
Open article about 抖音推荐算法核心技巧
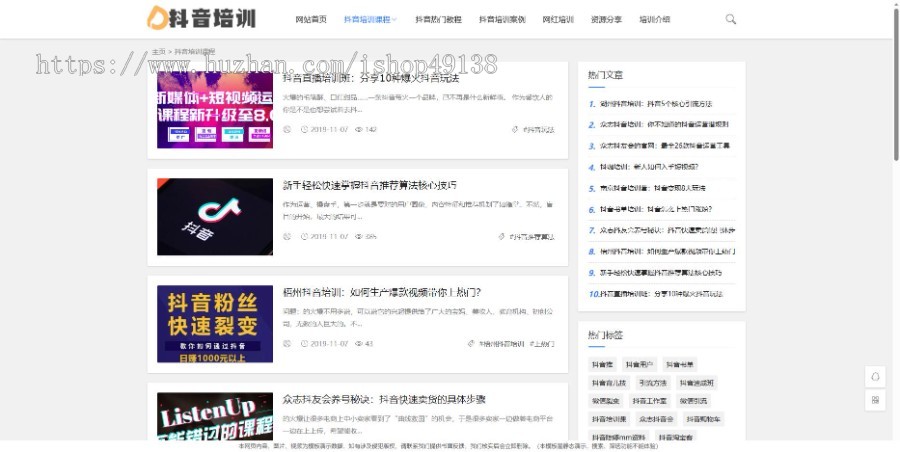click(x=370, y=185)
